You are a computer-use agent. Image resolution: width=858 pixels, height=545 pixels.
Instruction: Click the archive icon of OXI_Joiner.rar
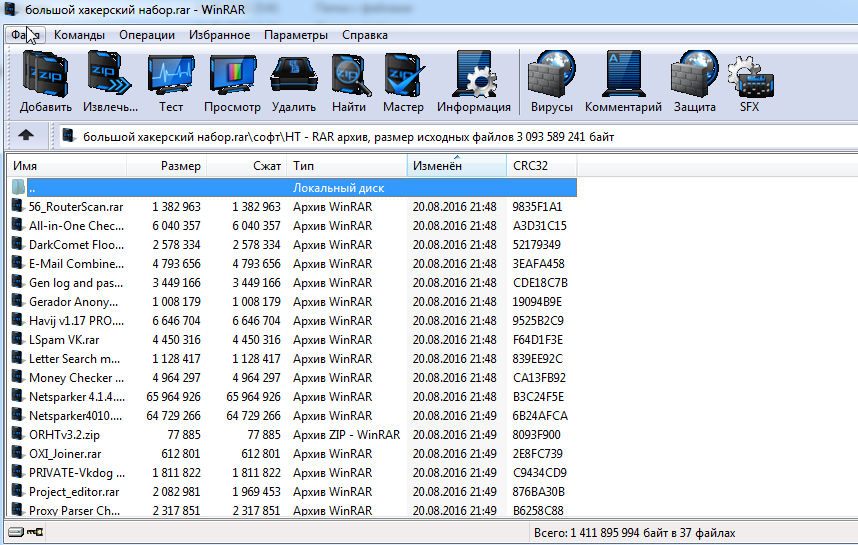click(x=18, y=454)
